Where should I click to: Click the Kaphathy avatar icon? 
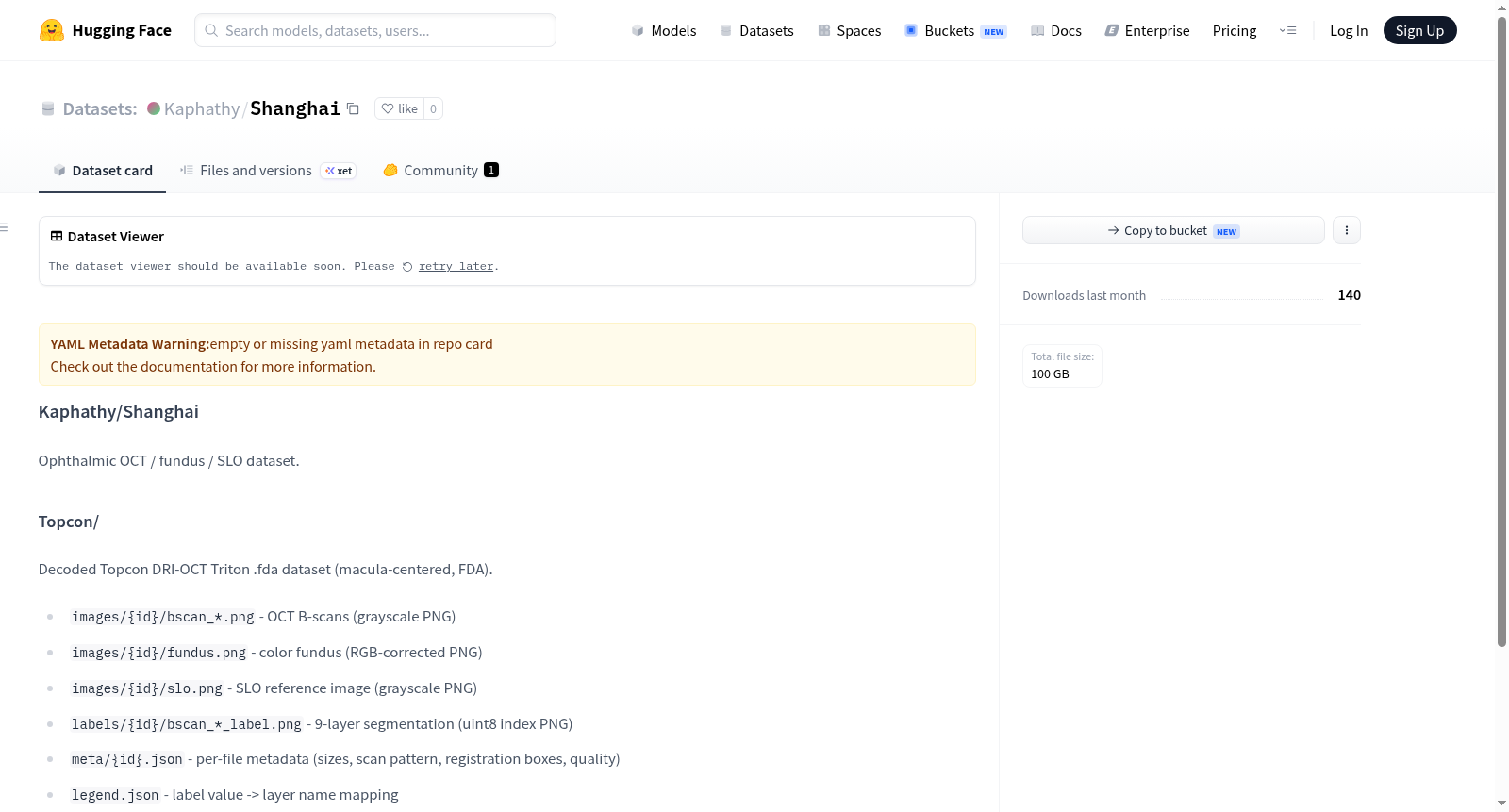click(154, 108)
